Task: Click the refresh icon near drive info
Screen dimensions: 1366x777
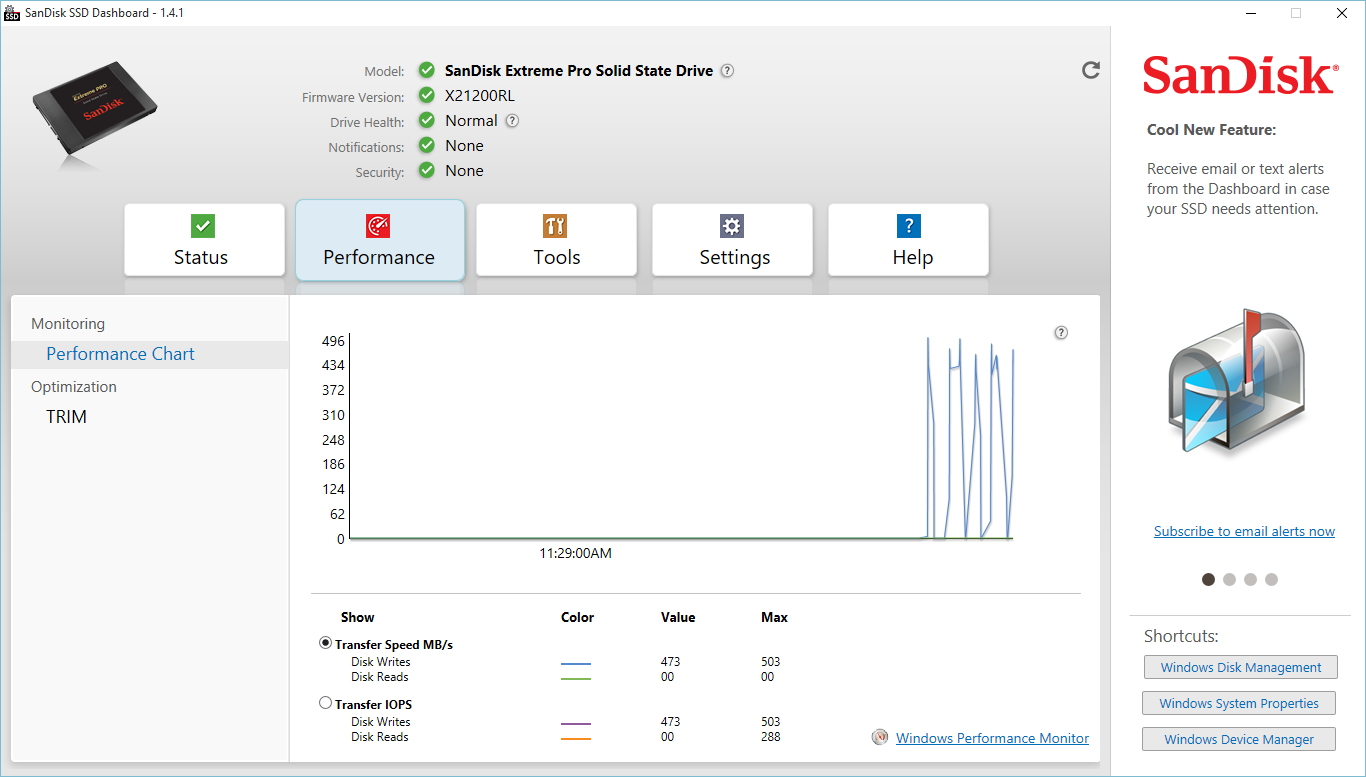Action: coord(1091,70)
